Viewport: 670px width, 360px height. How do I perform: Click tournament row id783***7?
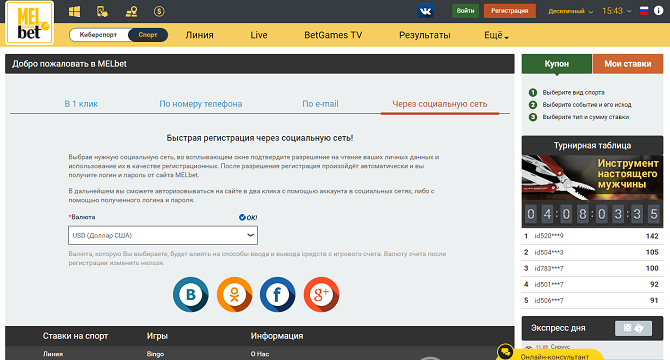point(592,268)
